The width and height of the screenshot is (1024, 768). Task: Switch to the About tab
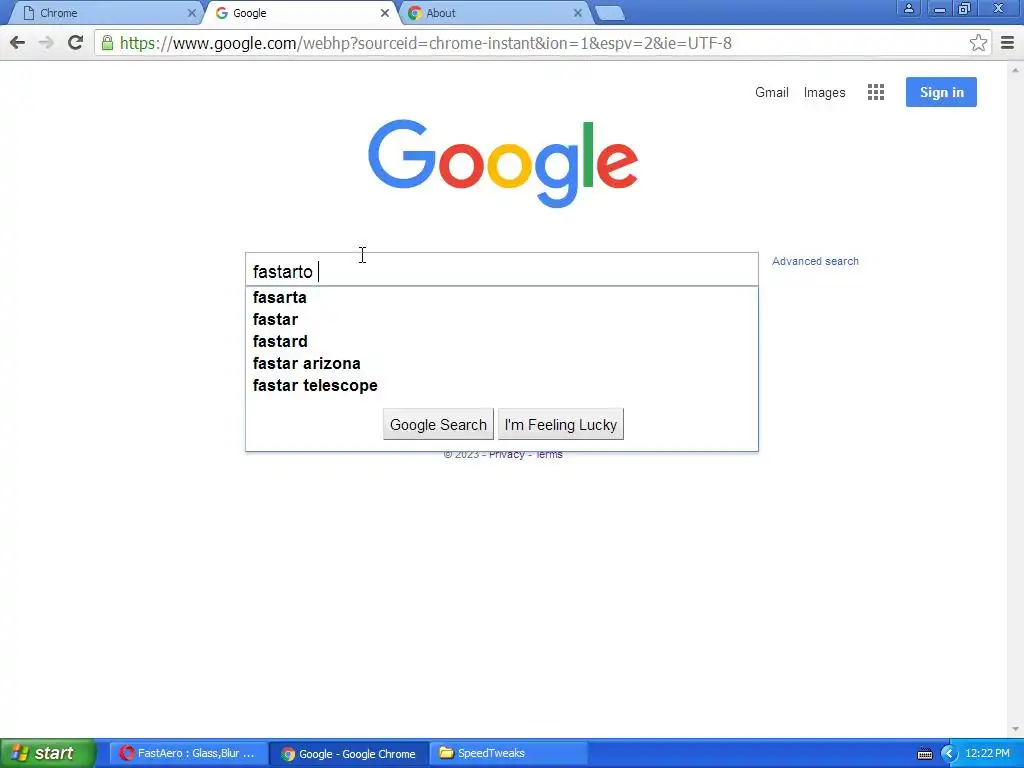click(x=494, y=13)
